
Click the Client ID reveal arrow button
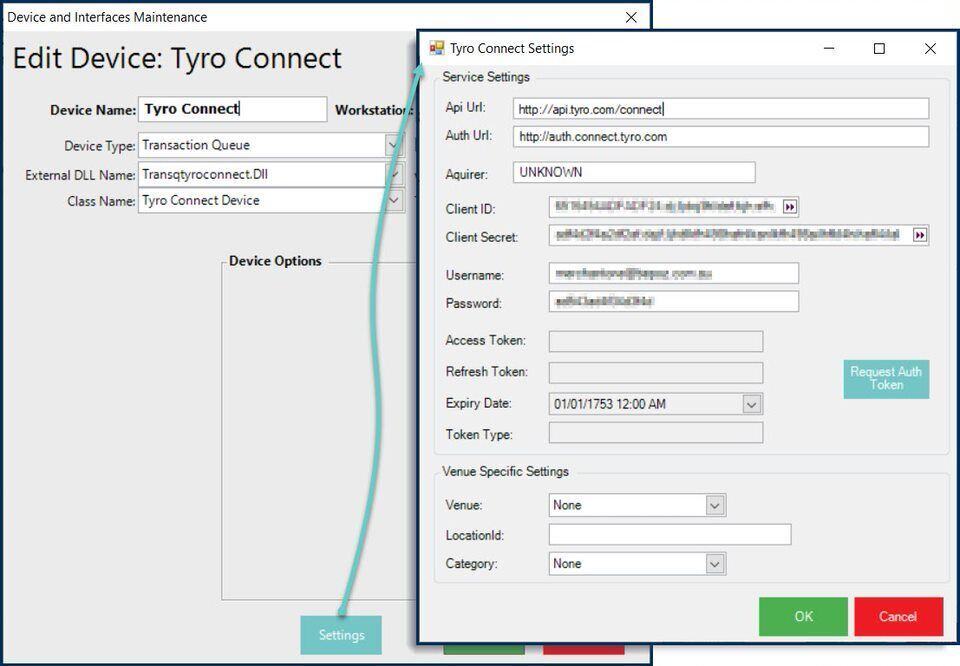[x=790, y=207]
